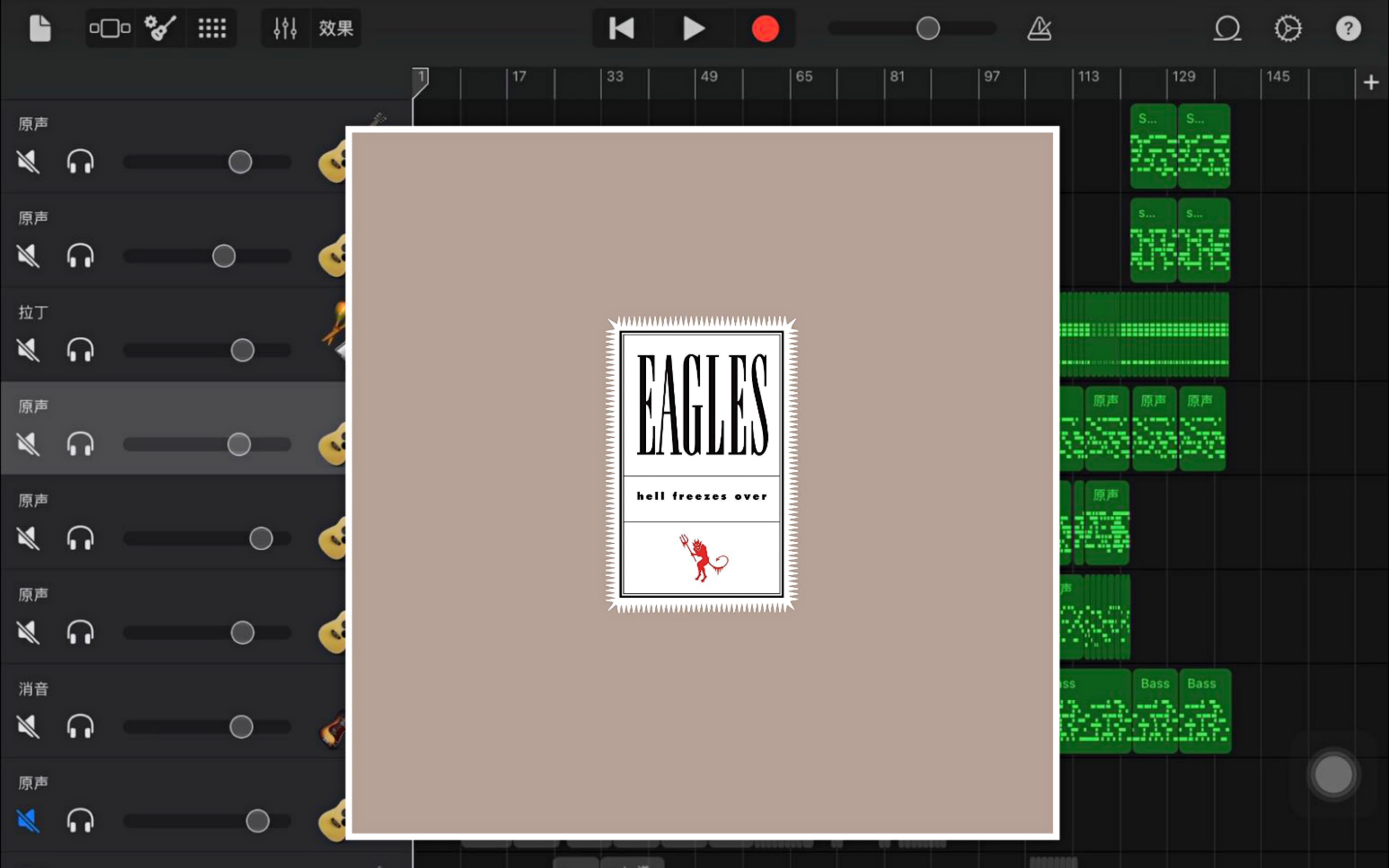This screenshot has height=868, width=1389.
Task: Tap the 效果 effects button
Action: click(x=336, y=28)
